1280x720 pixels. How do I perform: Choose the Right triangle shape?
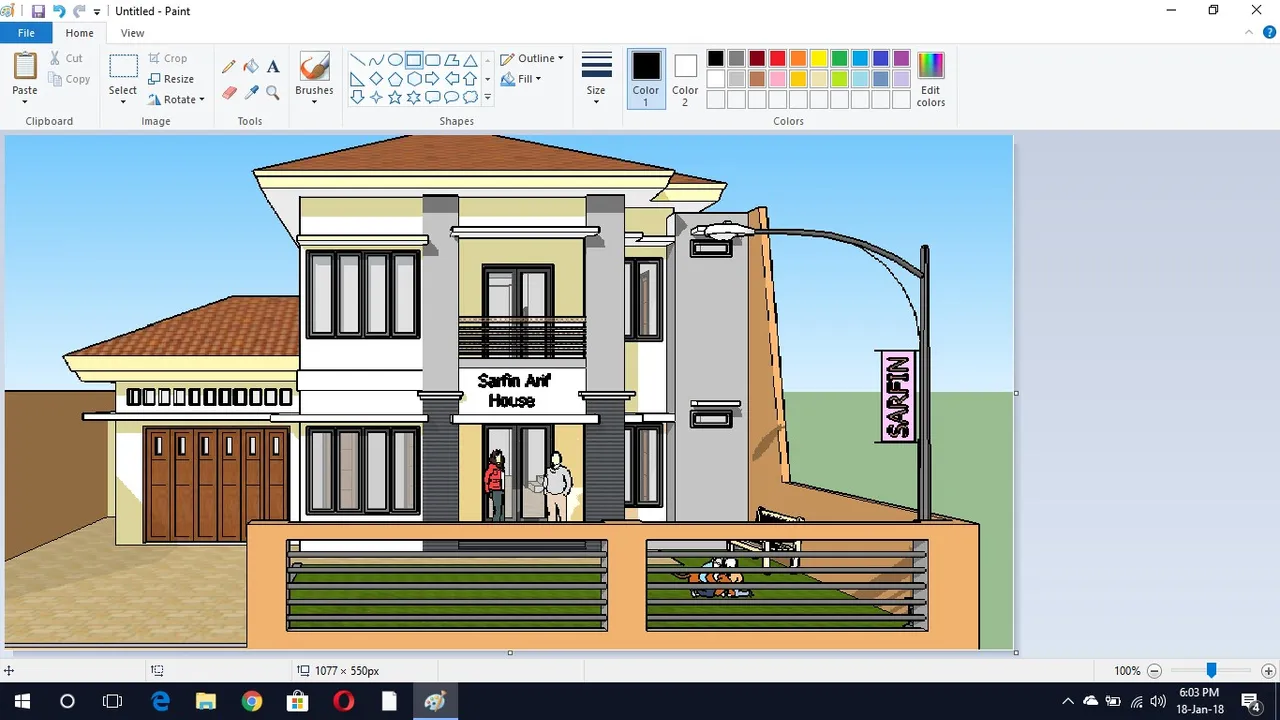[x=357, y=79]
